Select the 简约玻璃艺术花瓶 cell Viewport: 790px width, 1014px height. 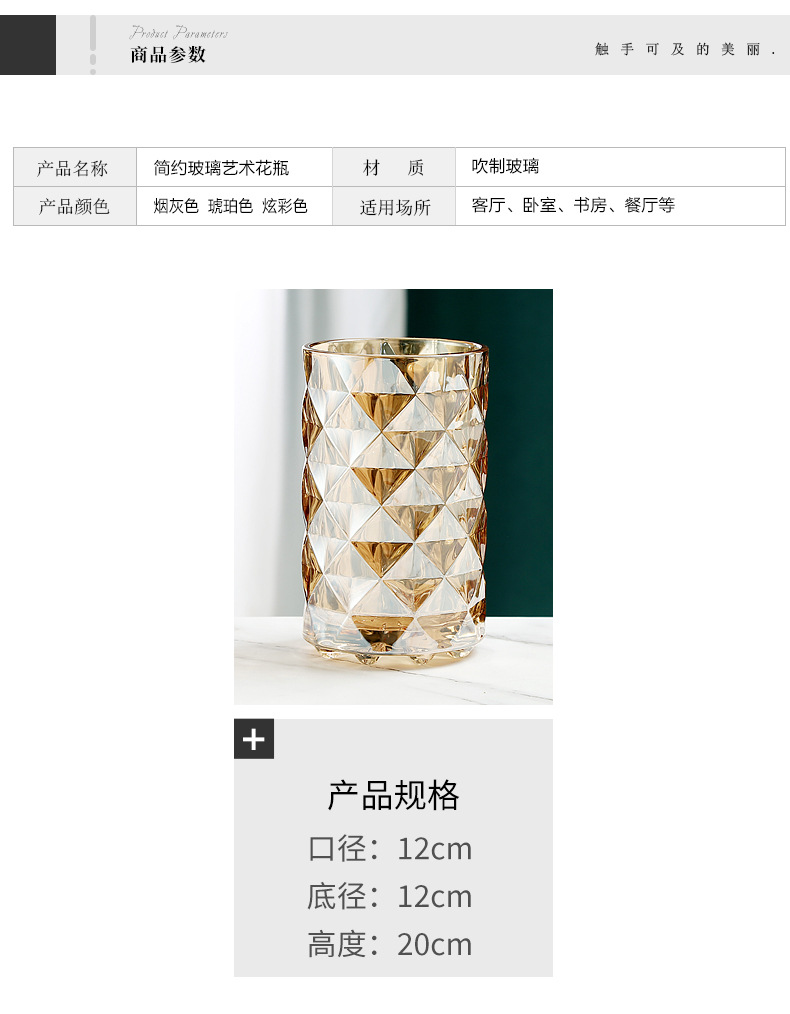pos(234,167)
